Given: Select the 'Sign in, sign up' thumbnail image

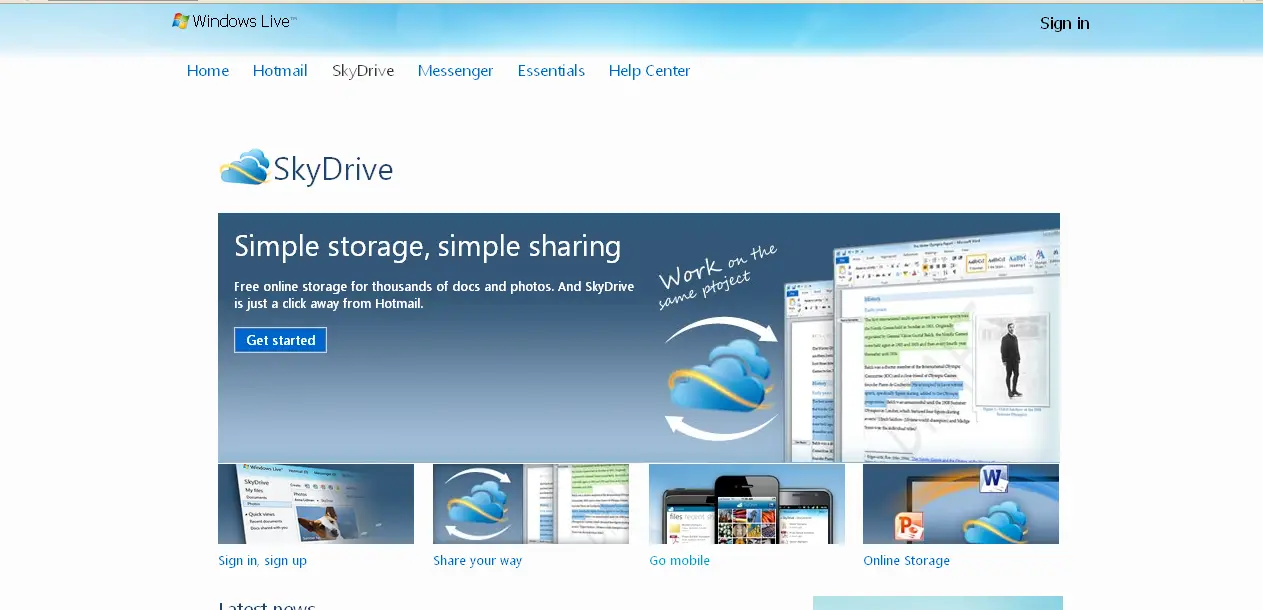Looking at the screenshot, I should coord(316,504).
